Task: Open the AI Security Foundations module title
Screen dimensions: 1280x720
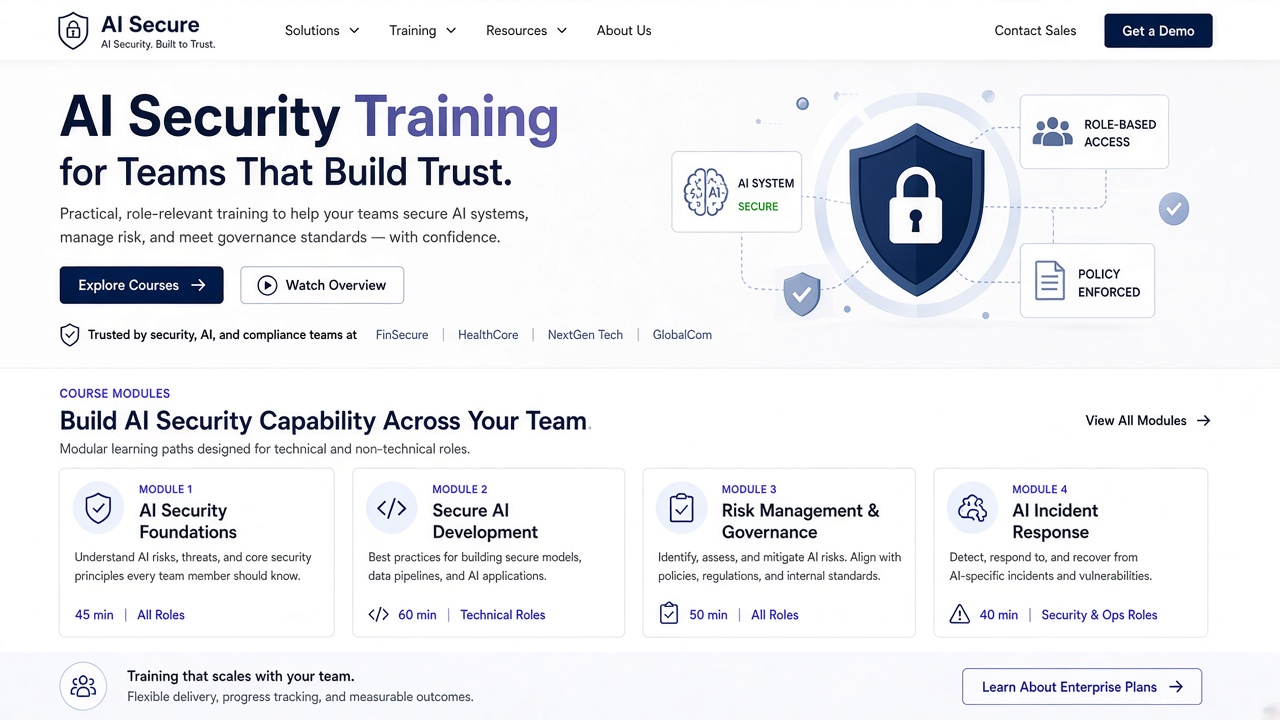Action: tap(188, 521)
